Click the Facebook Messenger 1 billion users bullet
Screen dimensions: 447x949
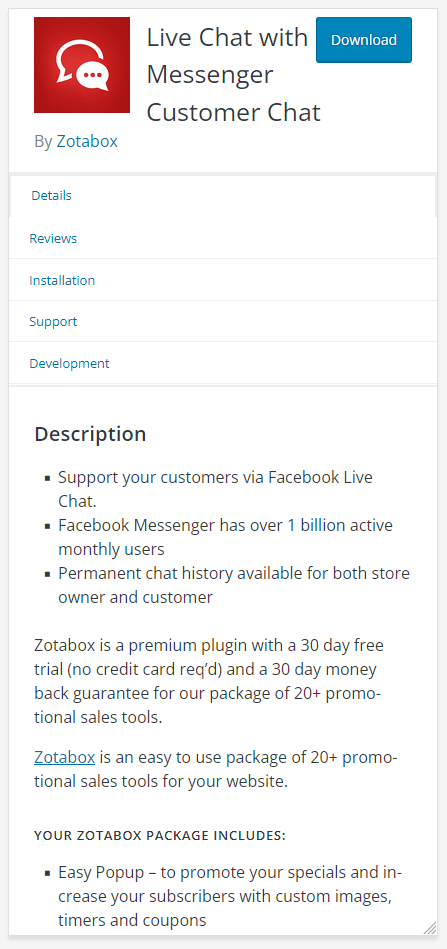[225, 537]
